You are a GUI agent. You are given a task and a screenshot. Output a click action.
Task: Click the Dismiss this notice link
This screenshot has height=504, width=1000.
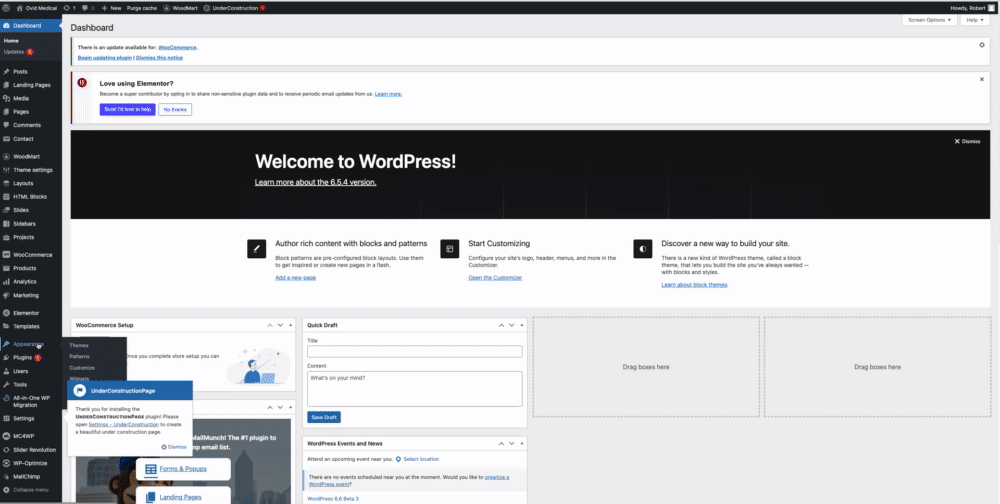[159, 57]
